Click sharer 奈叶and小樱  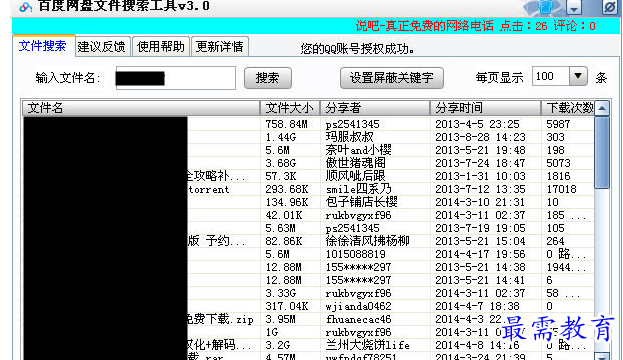tap(358, 150)
